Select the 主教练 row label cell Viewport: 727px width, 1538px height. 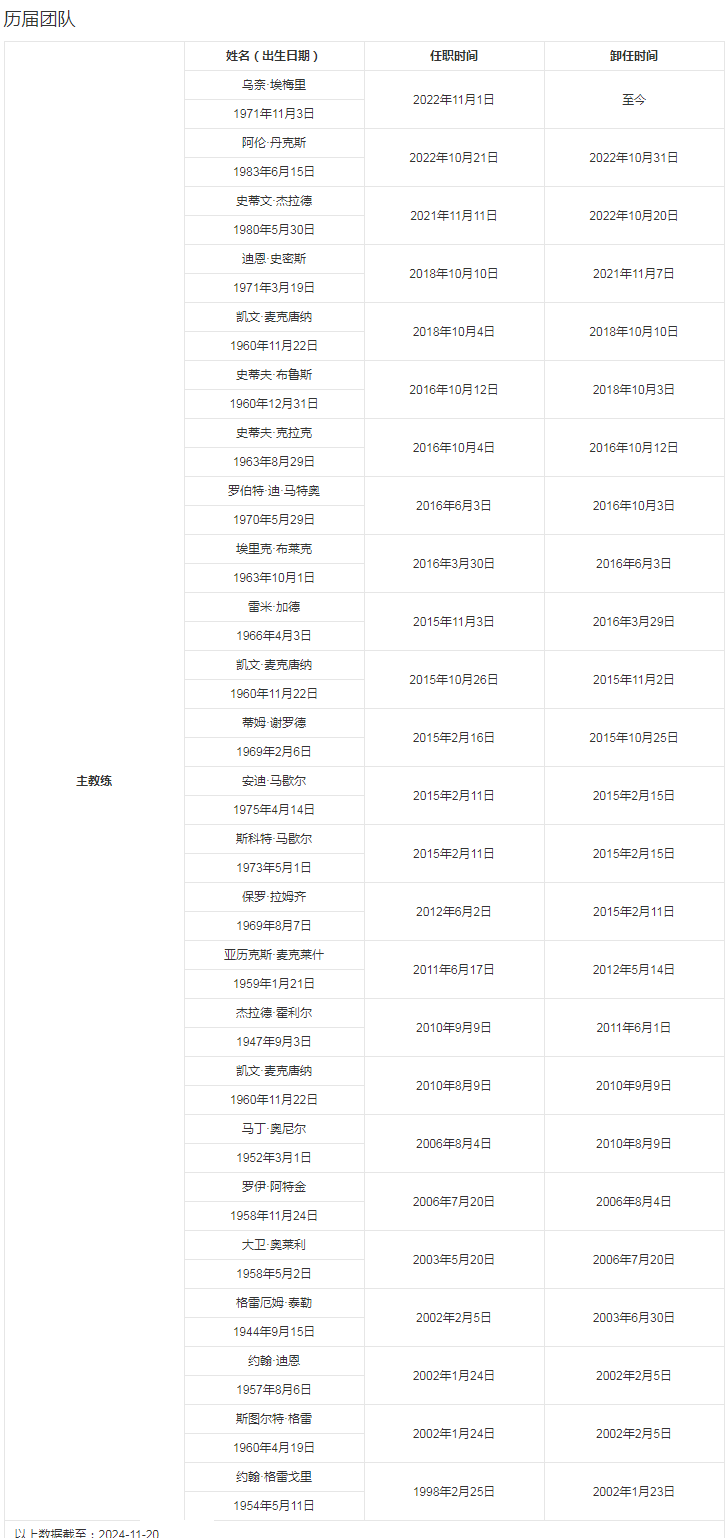point(94,781)
